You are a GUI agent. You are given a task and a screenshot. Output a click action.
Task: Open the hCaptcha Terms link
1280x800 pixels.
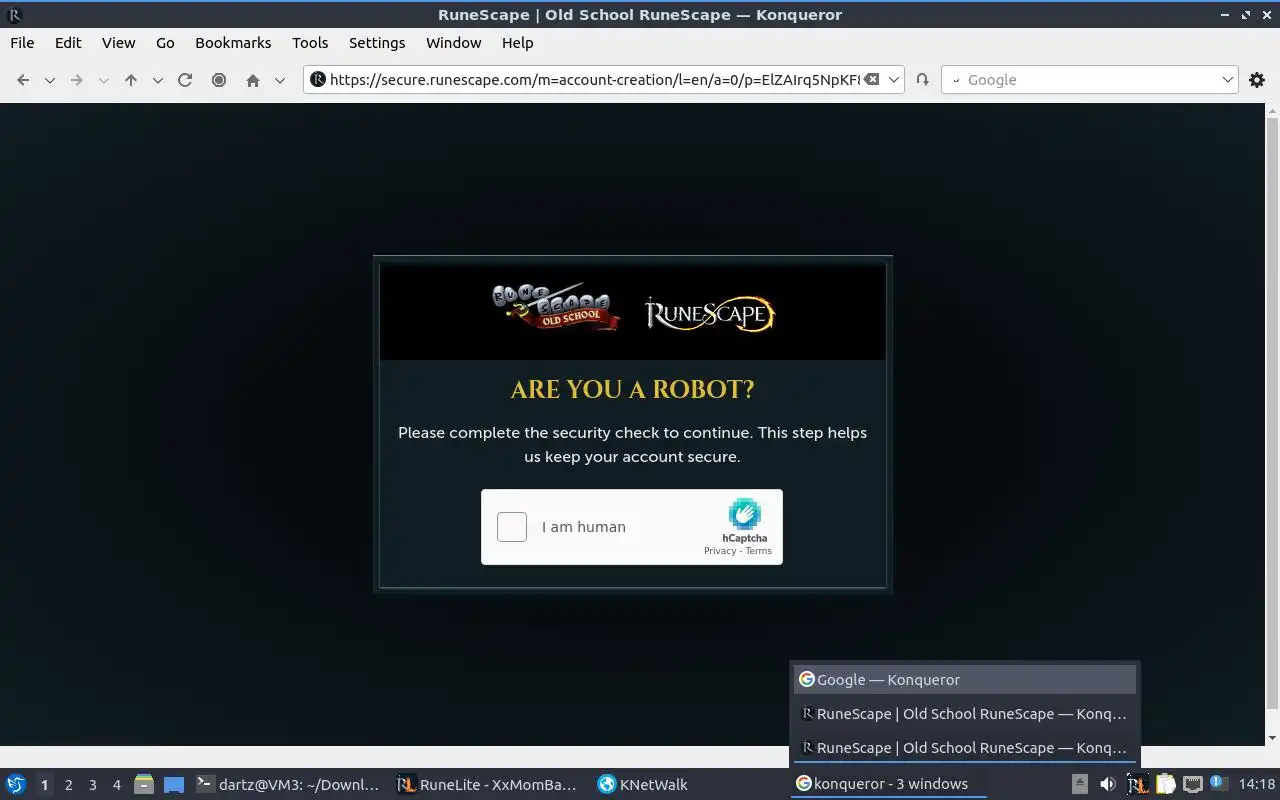click(759, 551)
